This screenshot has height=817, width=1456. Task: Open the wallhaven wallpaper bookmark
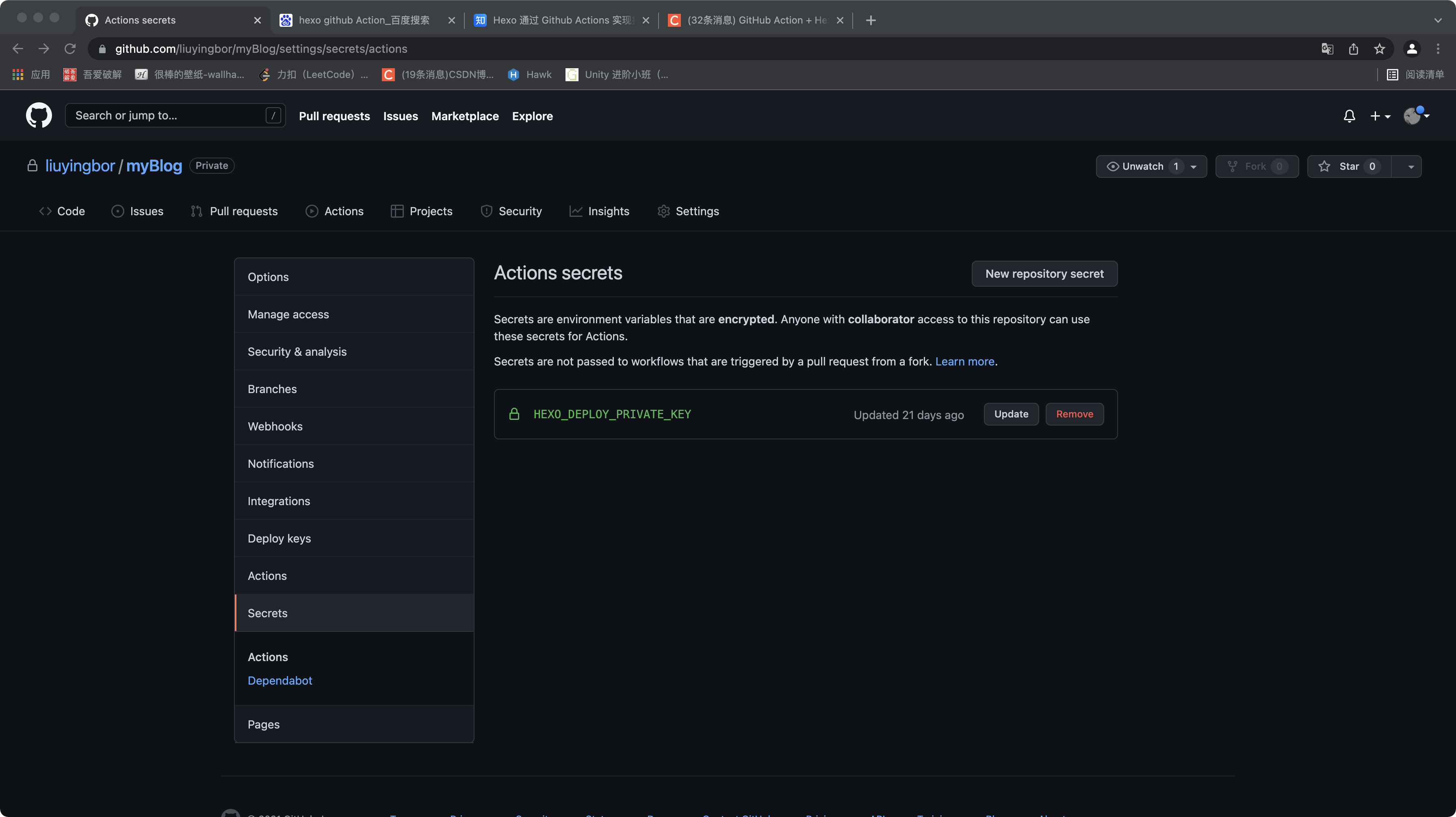(x=189, y=75)
